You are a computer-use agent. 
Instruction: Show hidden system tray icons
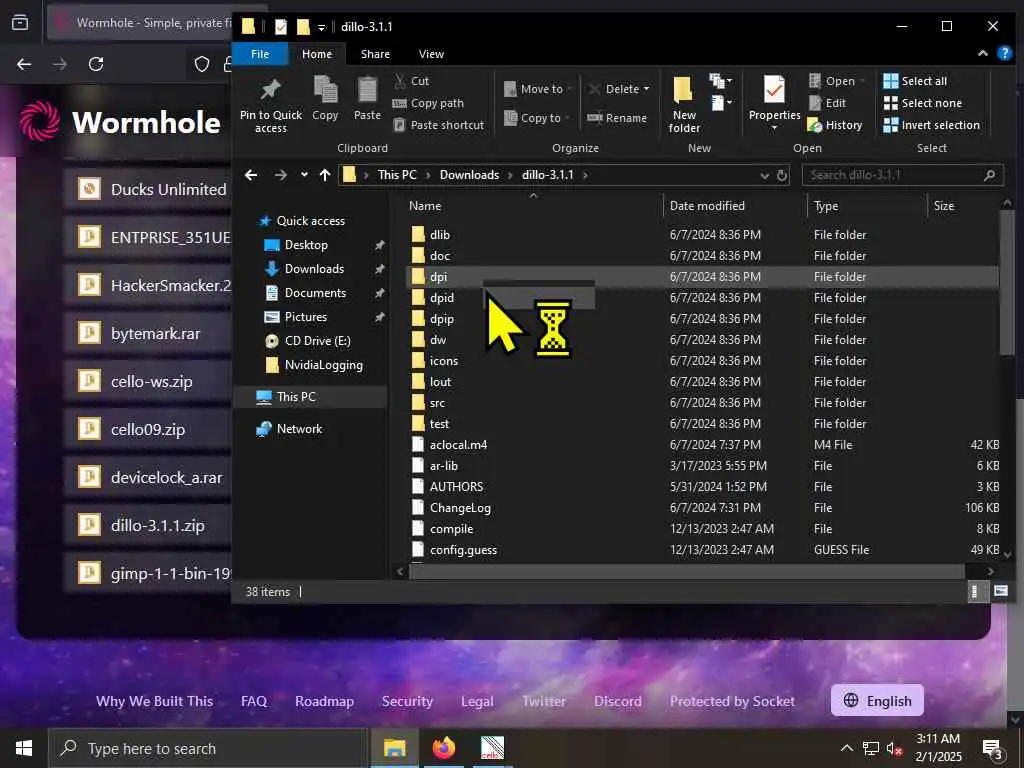(846, 748)
